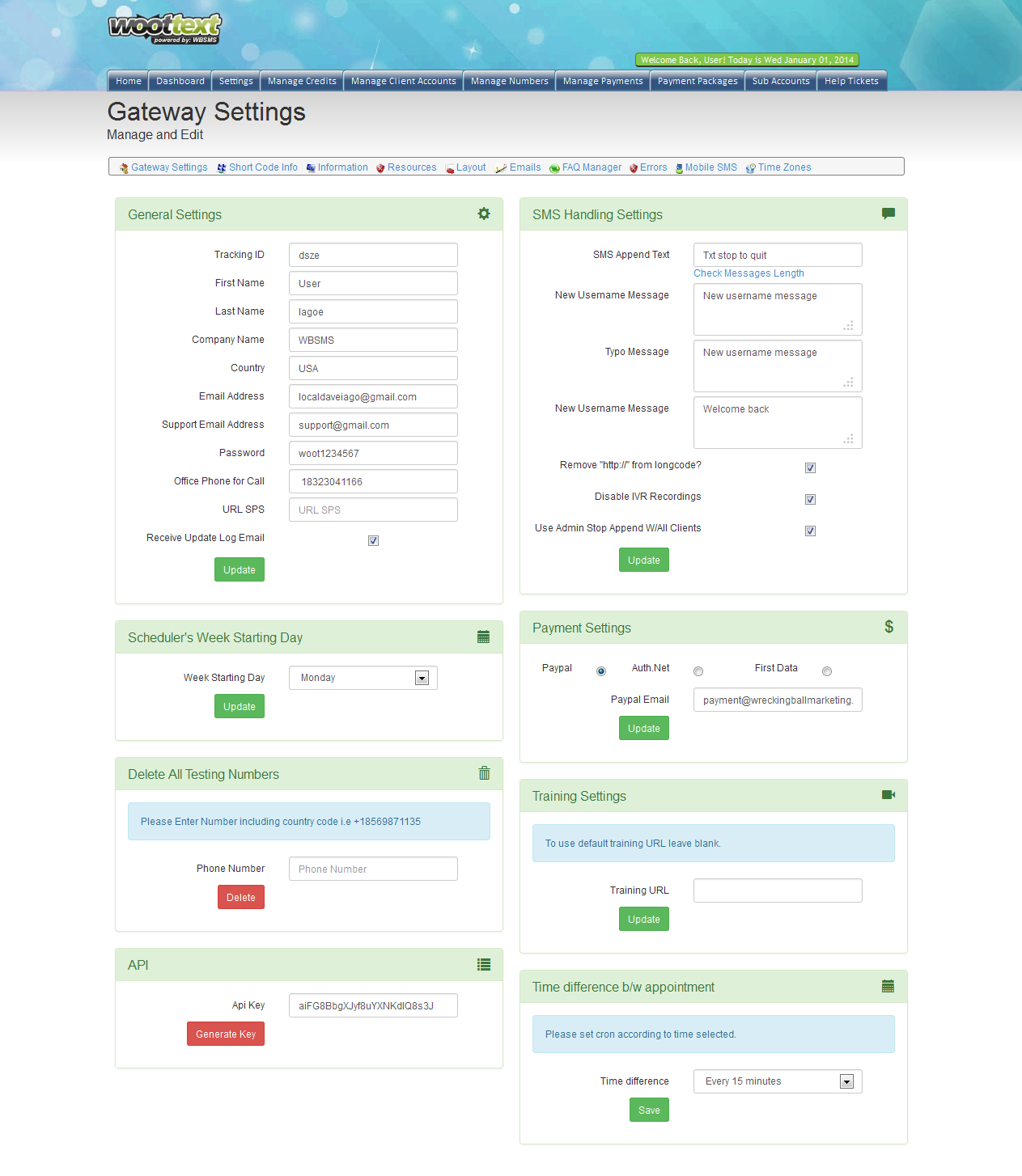Screen dimensions: 1022x1176
Task: Open the Check Messages Length link
Action: point(748,273)
